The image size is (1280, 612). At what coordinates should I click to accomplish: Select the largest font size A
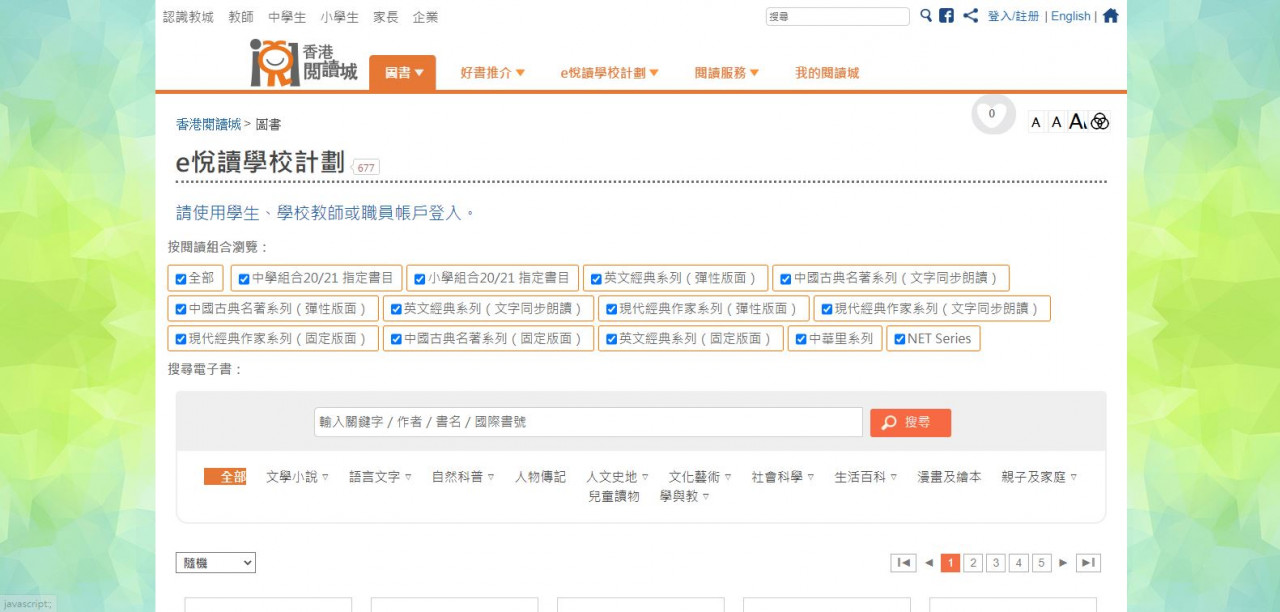[x=1077, y=122]
